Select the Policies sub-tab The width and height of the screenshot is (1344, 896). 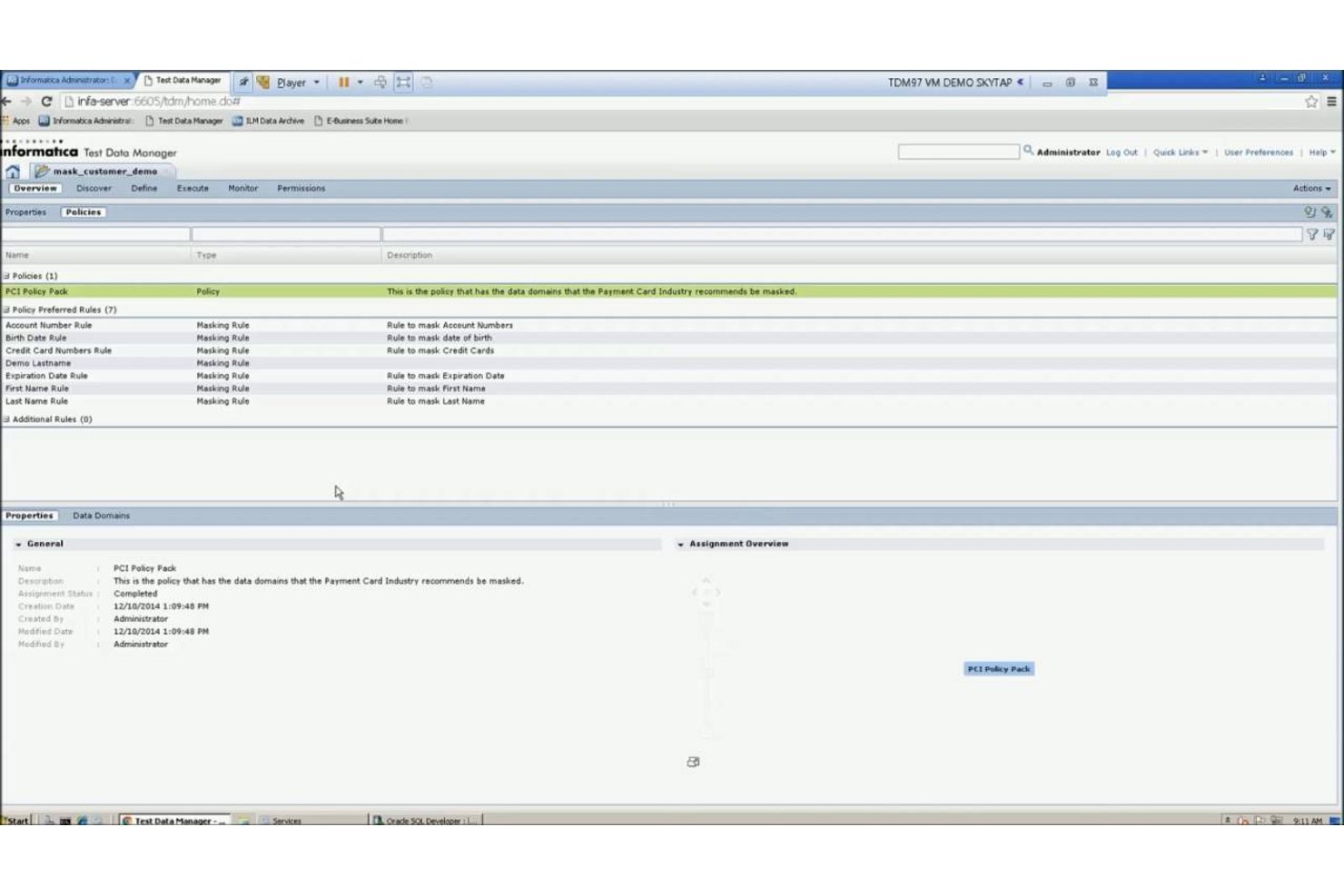pyautogui.click(x=84, y=212)
